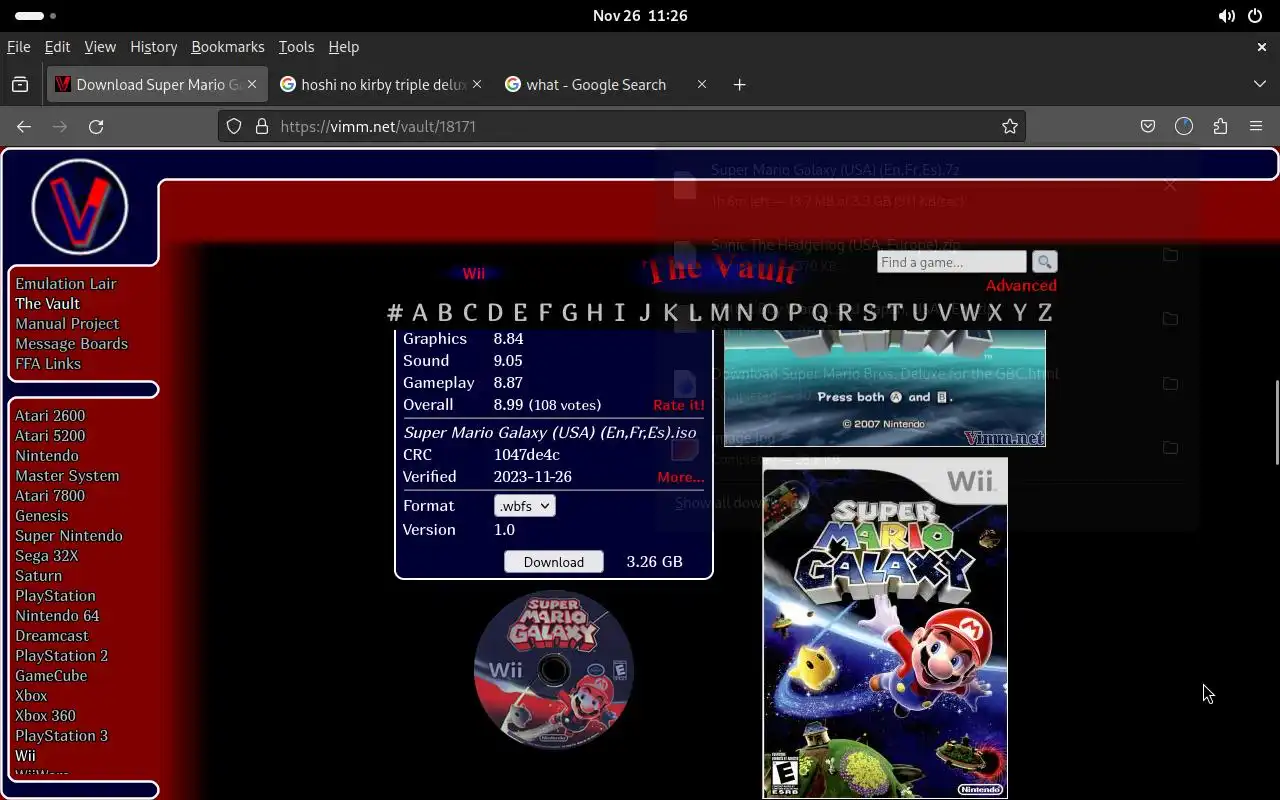
Task: Click the Vimm's Lair V logo
Action: pos(80,207)
